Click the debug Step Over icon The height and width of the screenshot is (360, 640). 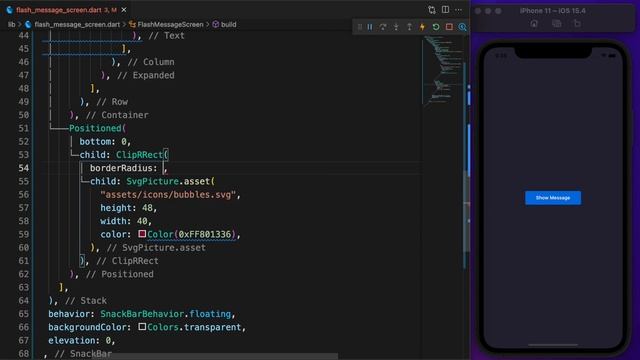pyautogui.click(x=383, y=27)
